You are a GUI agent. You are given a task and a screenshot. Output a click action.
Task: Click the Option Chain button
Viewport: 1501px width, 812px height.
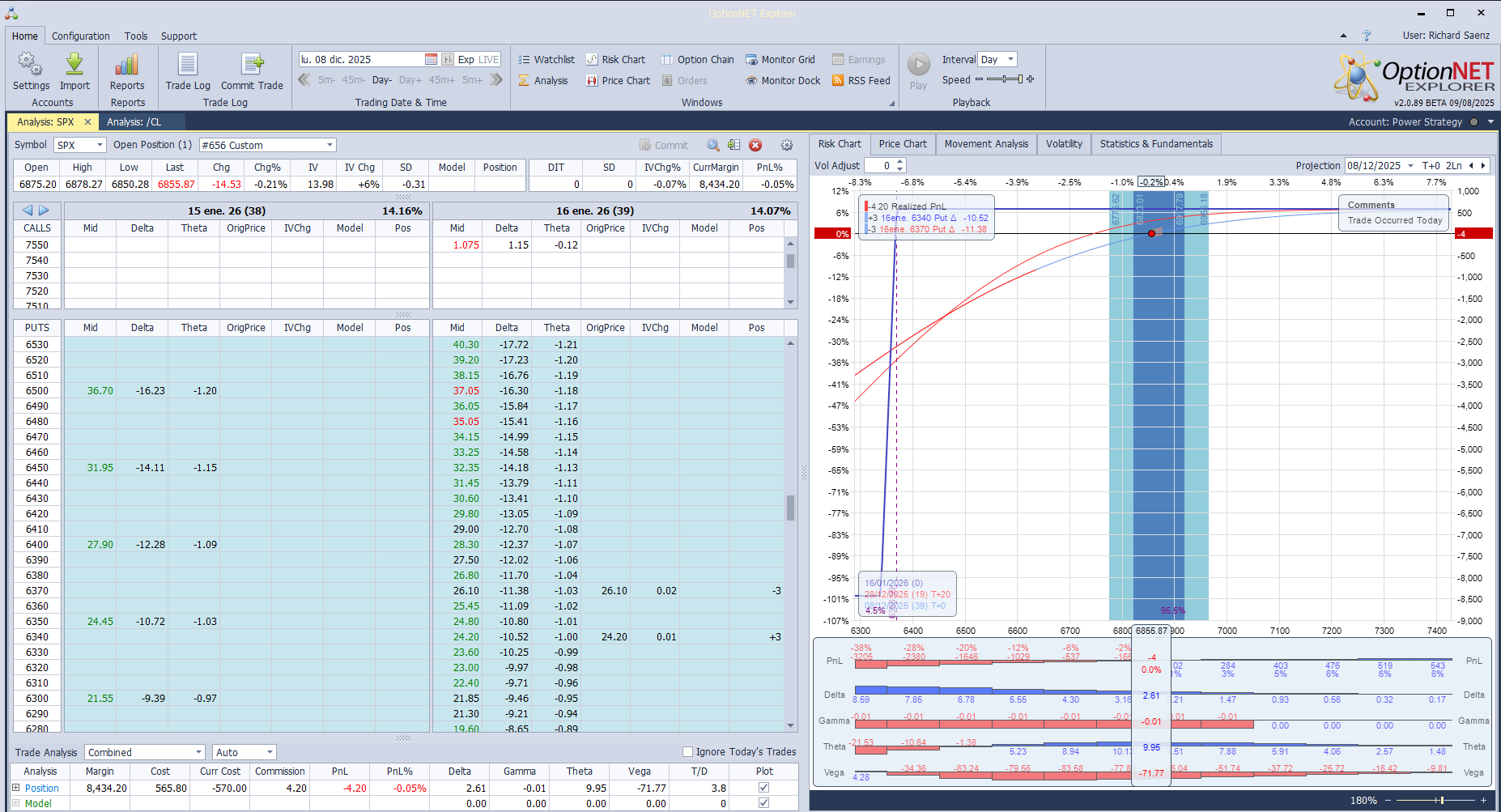[697, 60]
